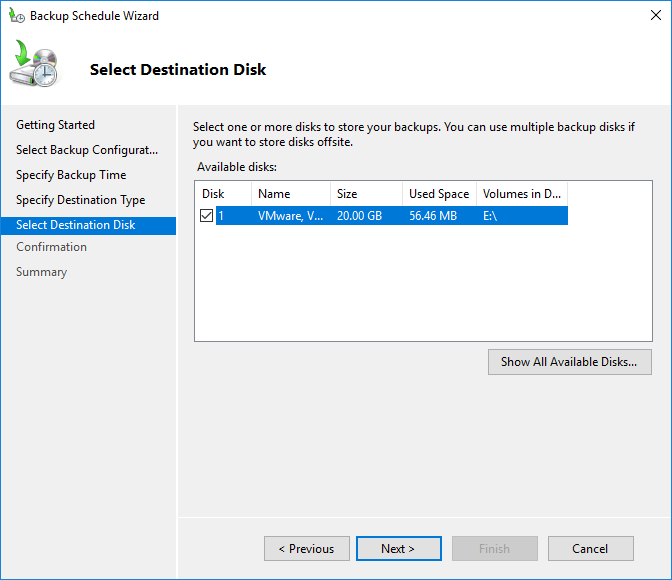Click the large backup disk header icon
The height and width of the screenshot is (580, 672).
click(x=34, y=63)
